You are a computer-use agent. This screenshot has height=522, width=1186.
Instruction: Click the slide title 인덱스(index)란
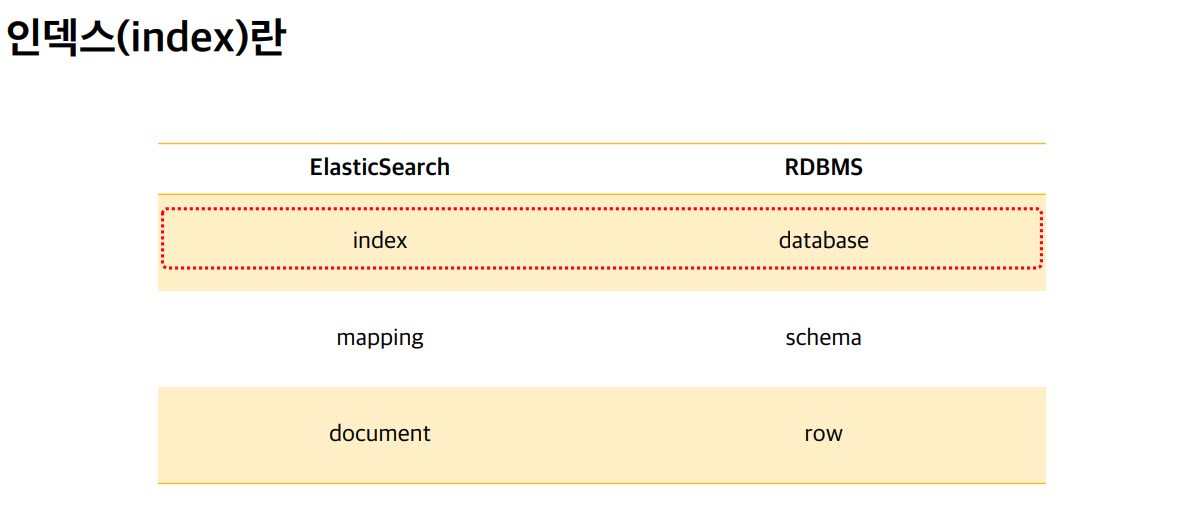pyautogui.click(x=145, y=39)
